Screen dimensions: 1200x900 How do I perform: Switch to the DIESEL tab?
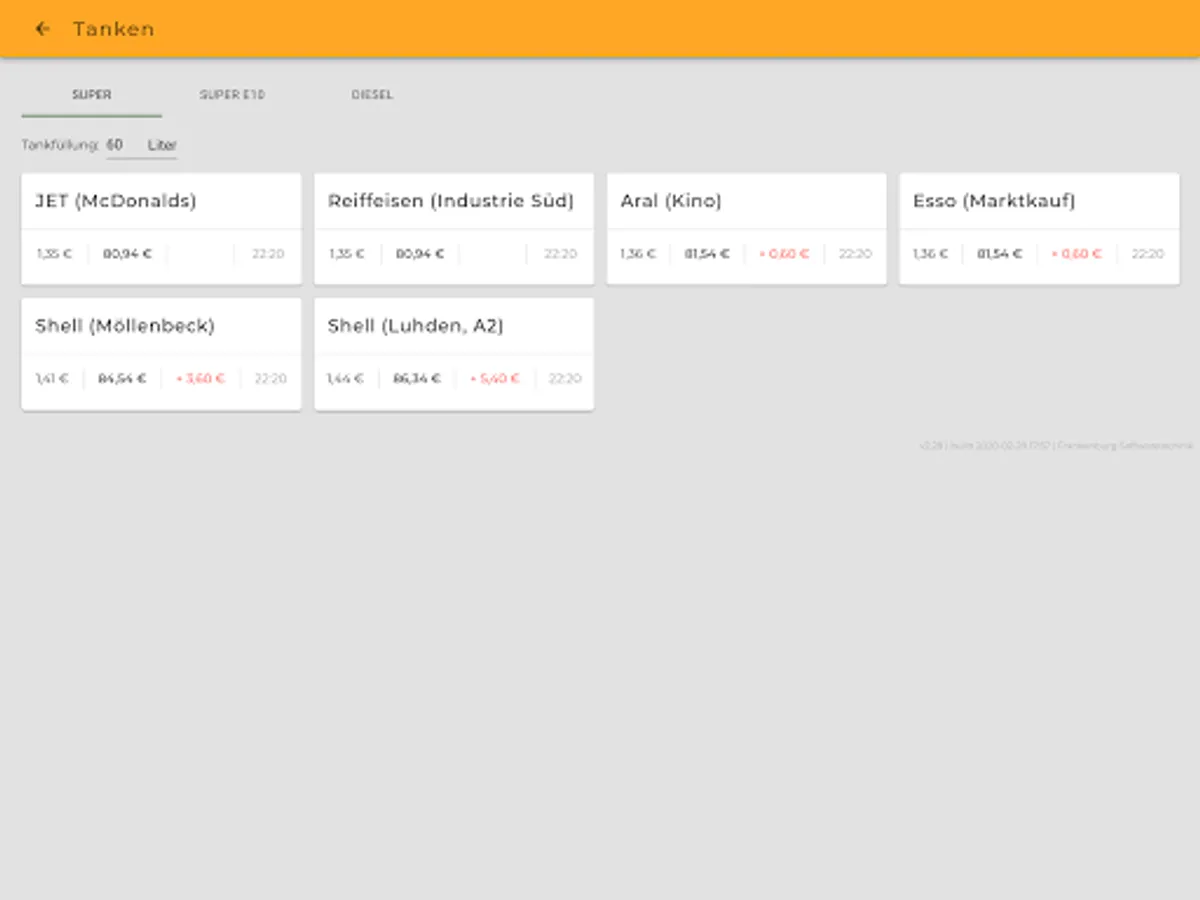click(x=372, y=95)
